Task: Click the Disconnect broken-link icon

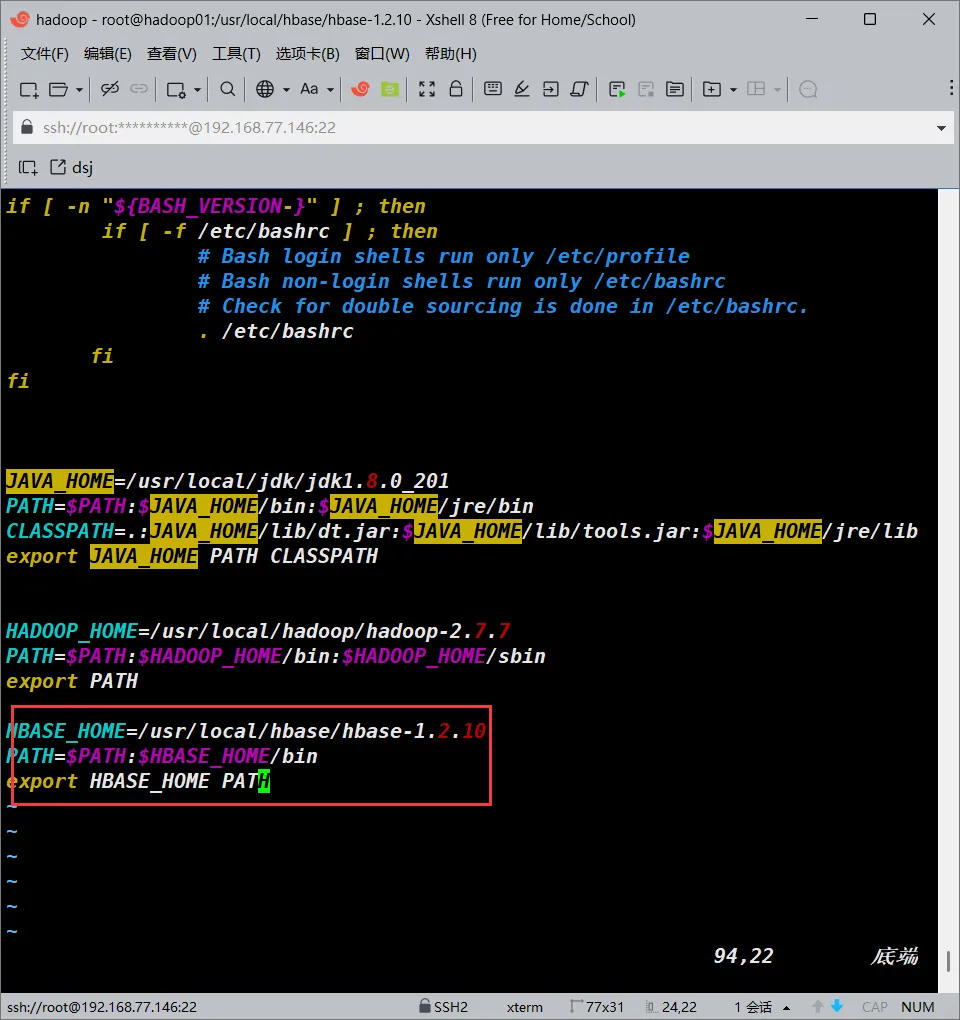Action: [109, 89]
